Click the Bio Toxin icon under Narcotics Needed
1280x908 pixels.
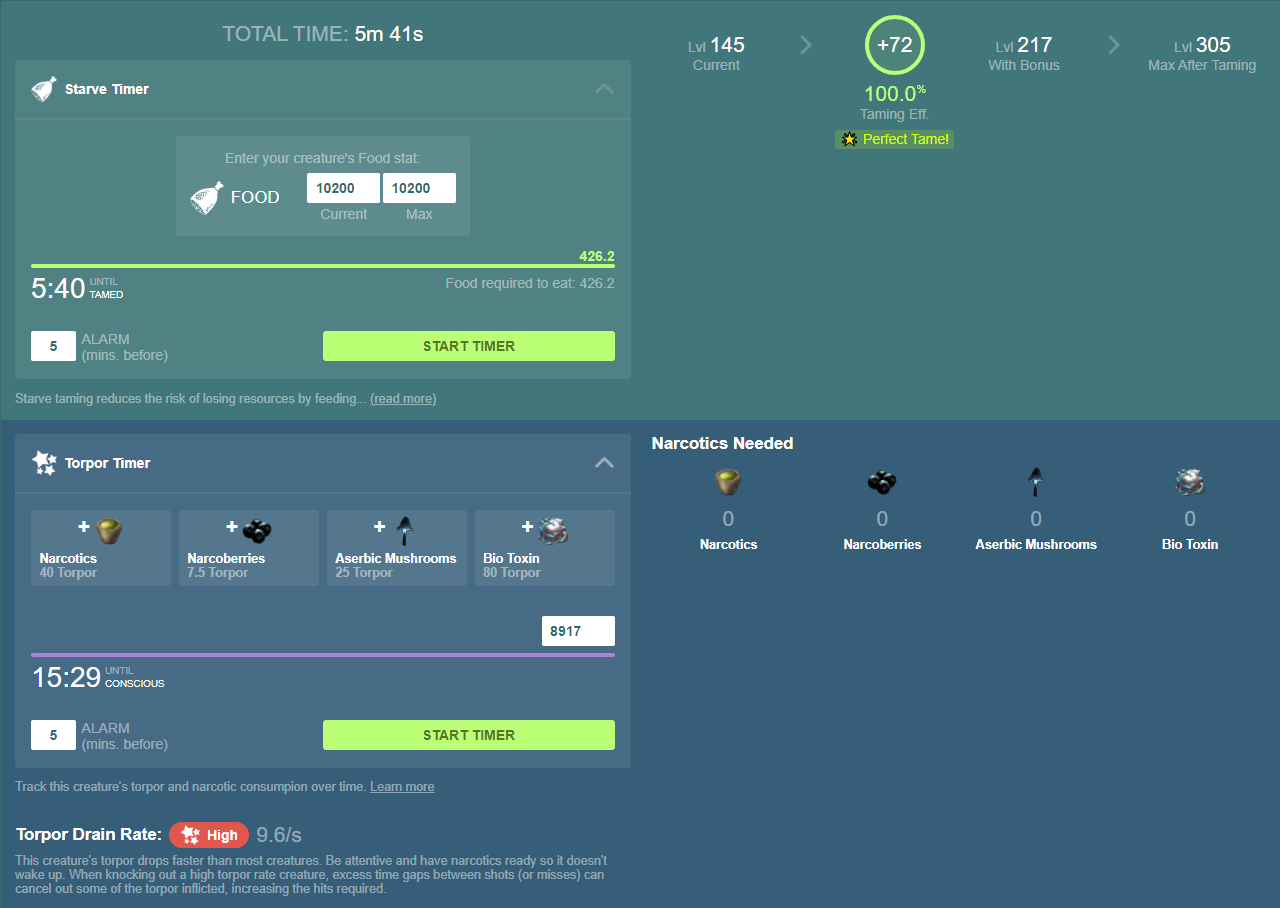[x=1190, y=483]
